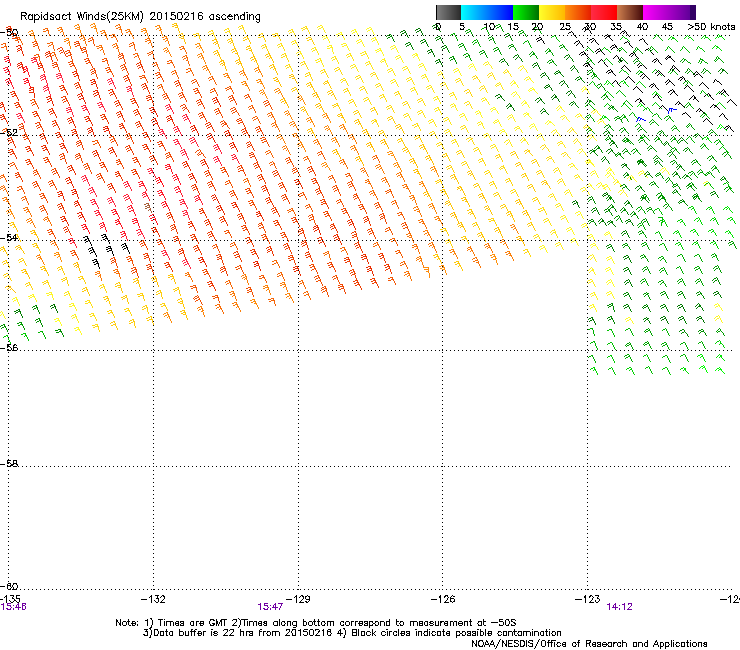Select the -60 latitude axis label
Viewport: 740px width, 650px height.
click(x=9, y=586)
